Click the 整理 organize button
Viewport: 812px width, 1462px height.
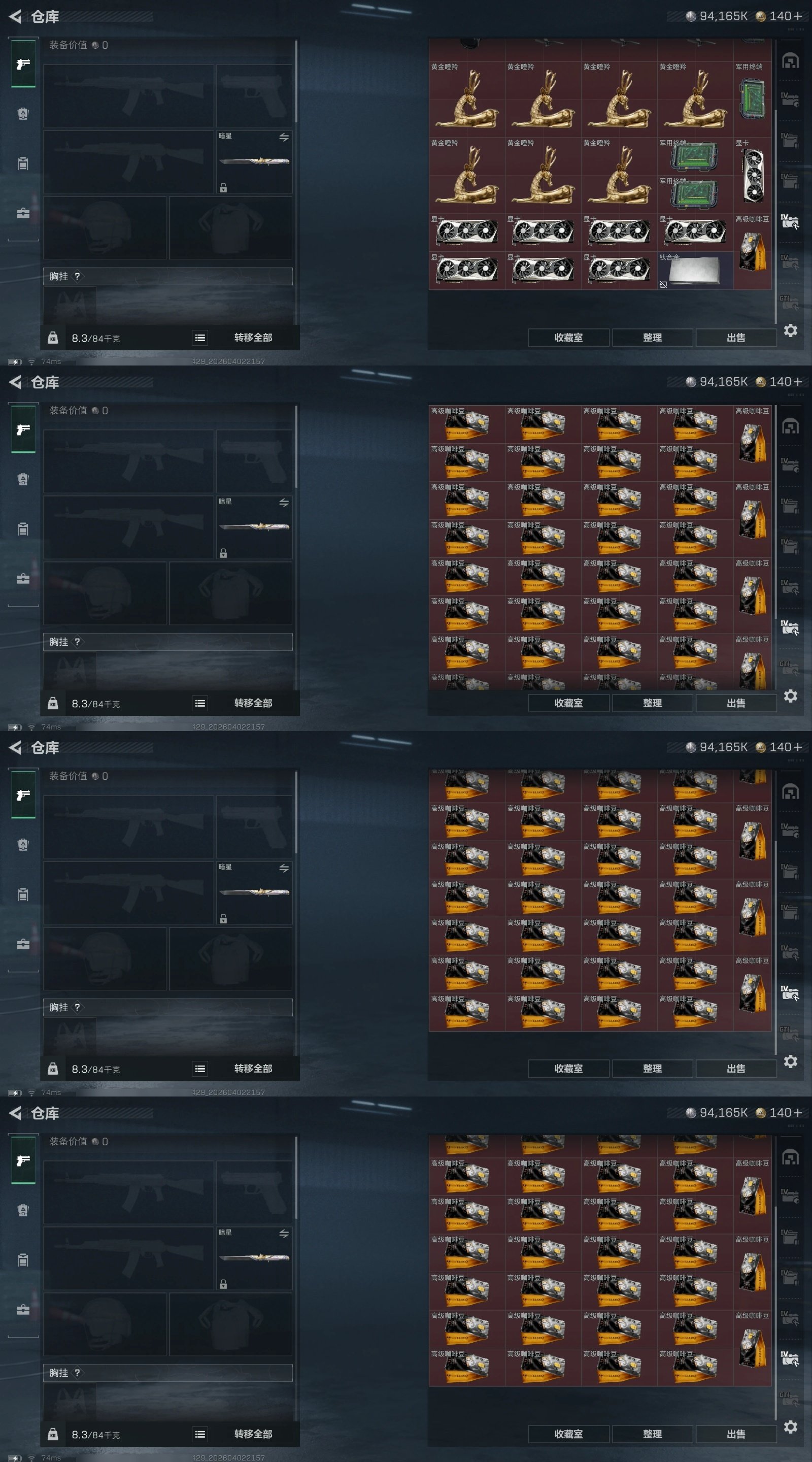[x=653, y=338]
